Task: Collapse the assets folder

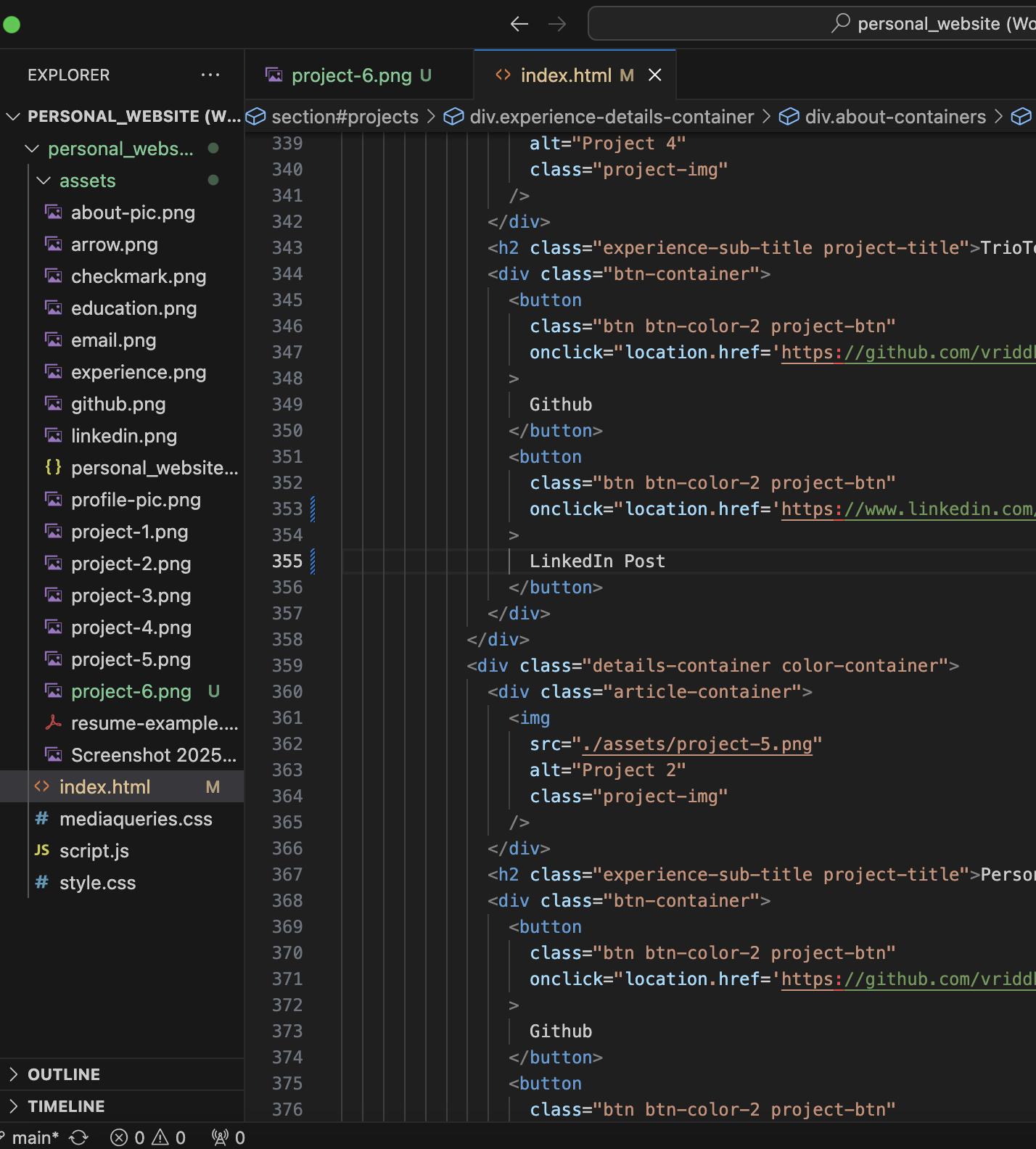Action: click(87, 181)
